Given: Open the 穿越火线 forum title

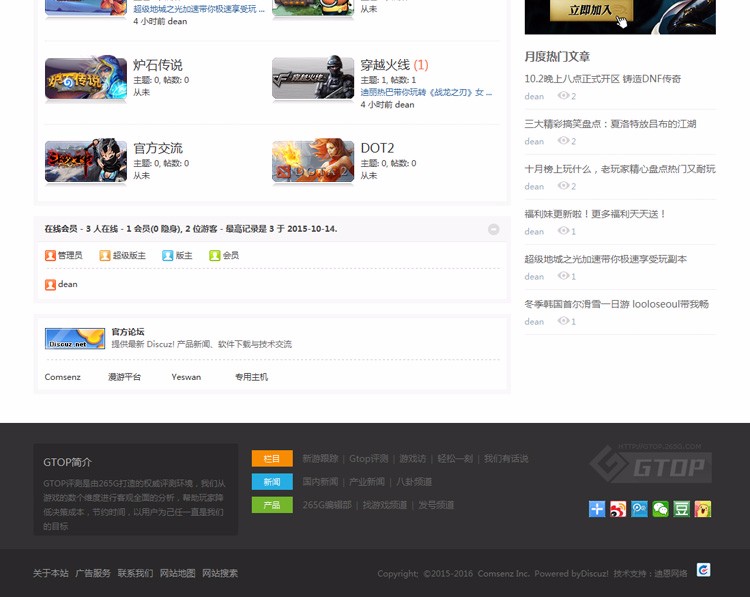Looking at the screenshot, I should pos(385,65).
